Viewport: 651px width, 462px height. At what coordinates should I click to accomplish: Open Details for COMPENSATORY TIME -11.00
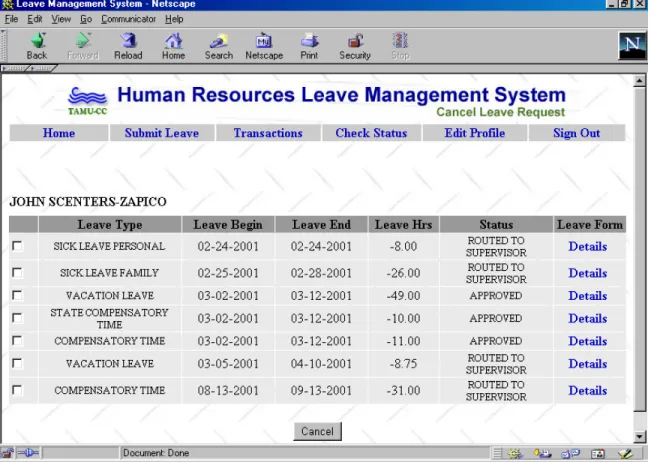point(587,341)
